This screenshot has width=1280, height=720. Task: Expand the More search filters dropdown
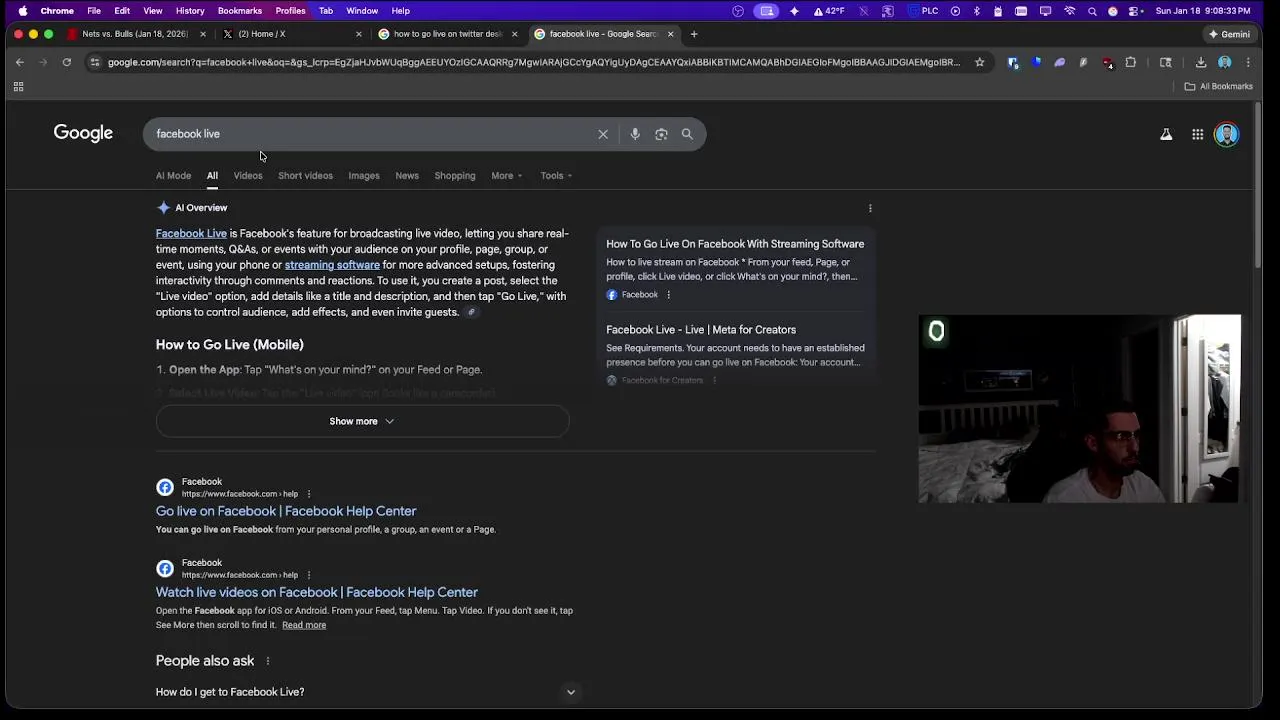(507, 176)
